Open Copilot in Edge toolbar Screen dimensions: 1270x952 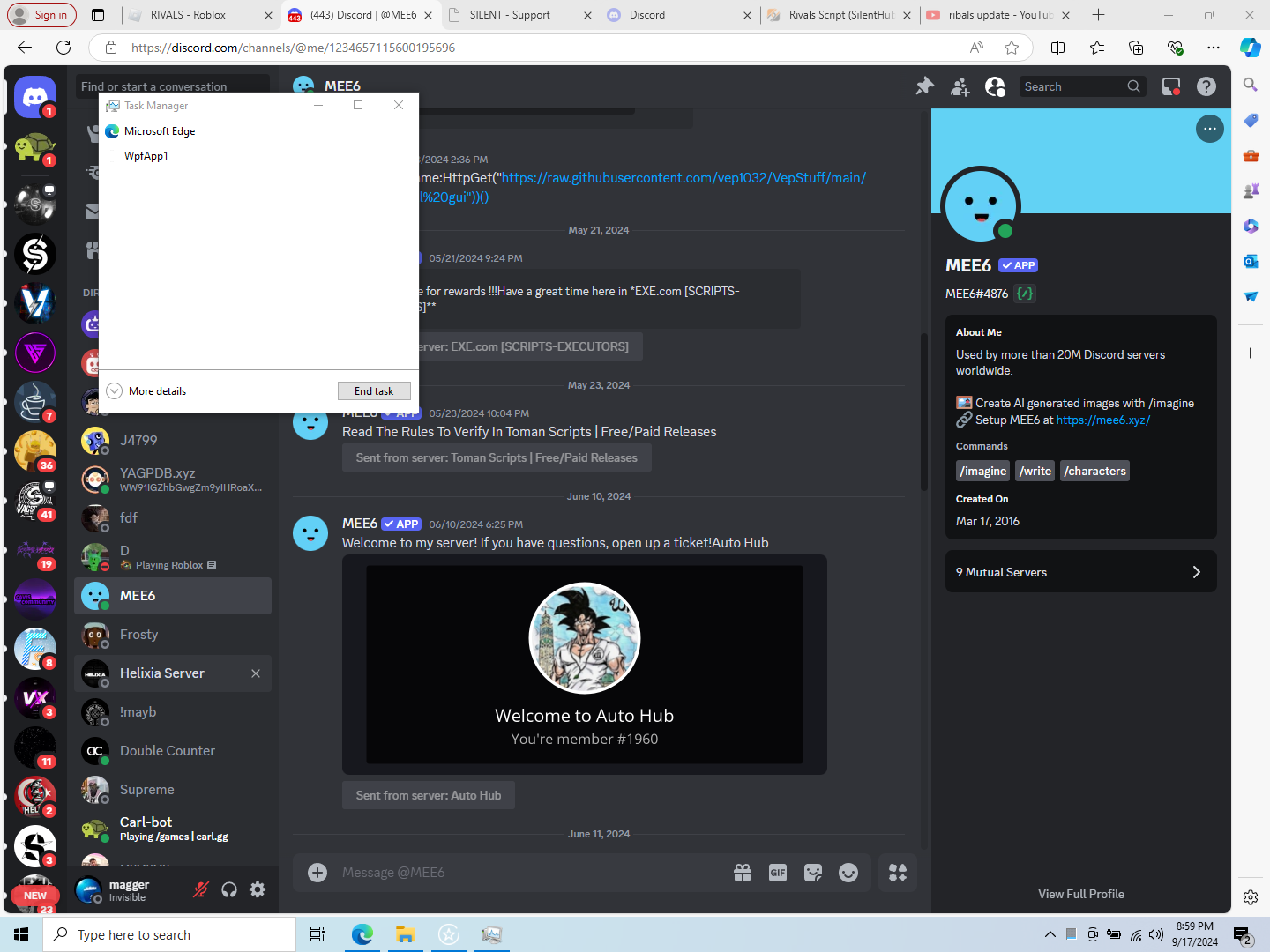1251,48
